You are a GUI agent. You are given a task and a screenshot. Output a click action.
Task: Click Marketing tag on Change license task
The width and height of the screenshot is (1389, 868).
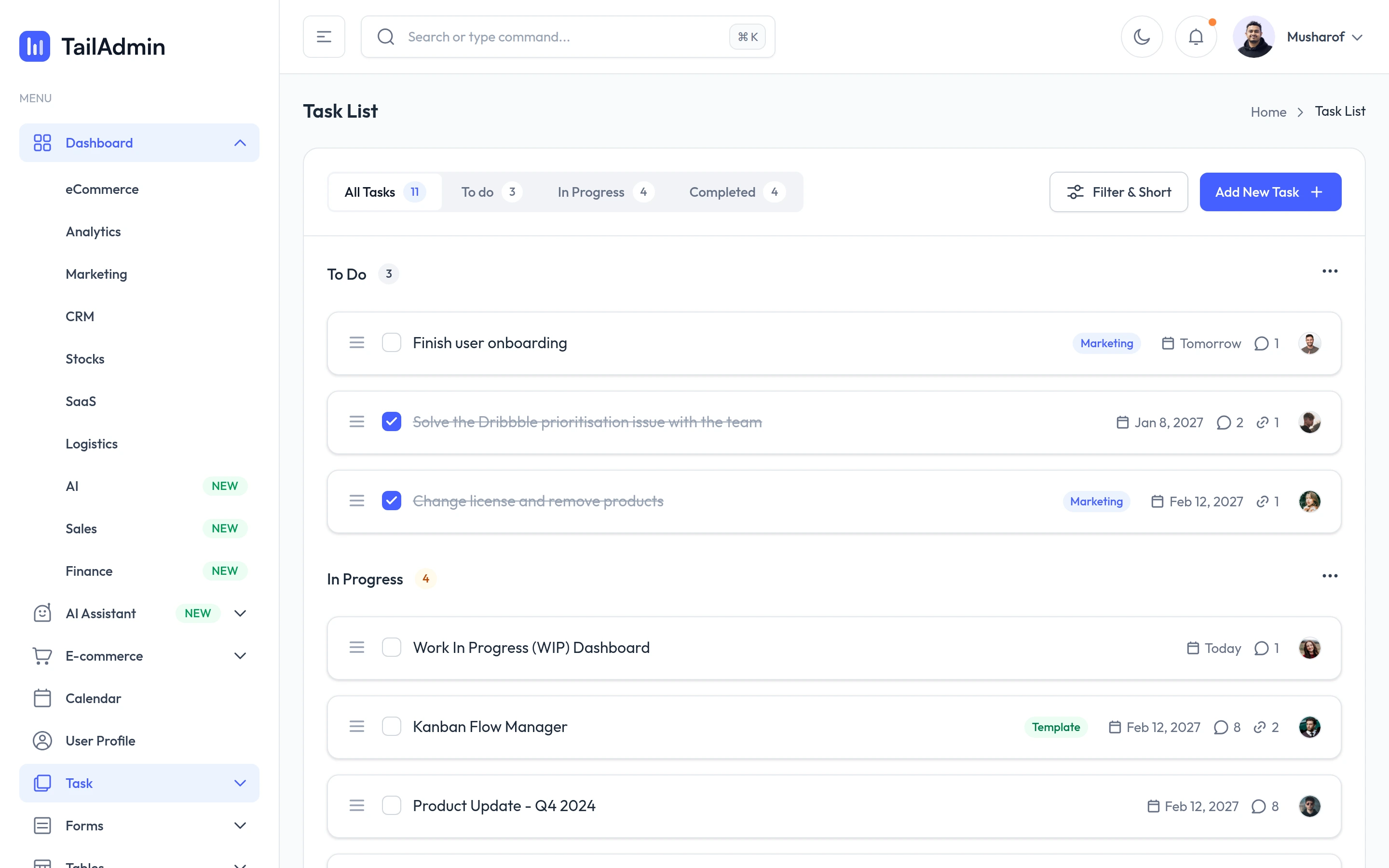click(x=1096, y=502)
